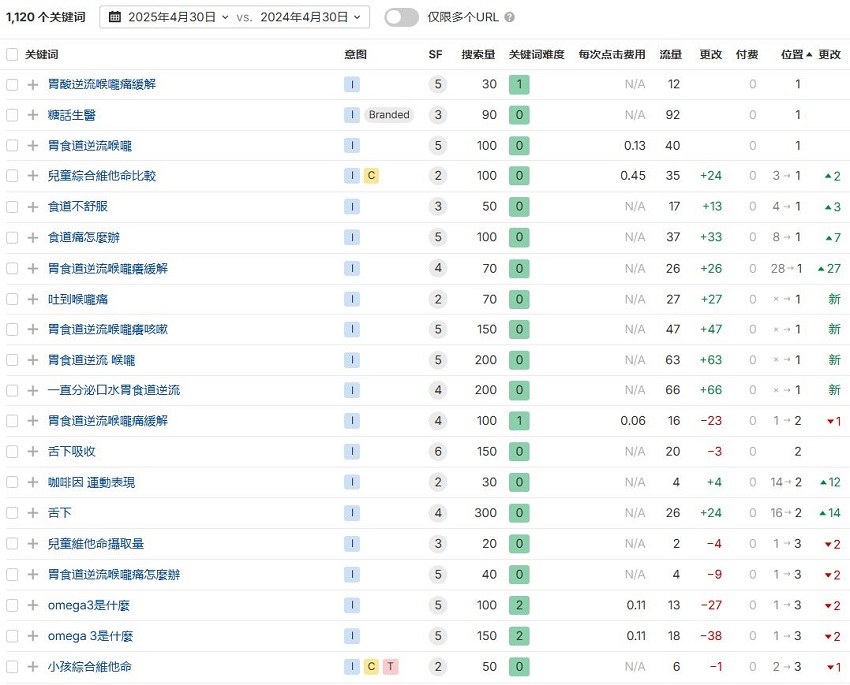Click plus icon for 食道痛怎麼辦
This screenshot has height=685, width=850.
[x=33, y=237]
